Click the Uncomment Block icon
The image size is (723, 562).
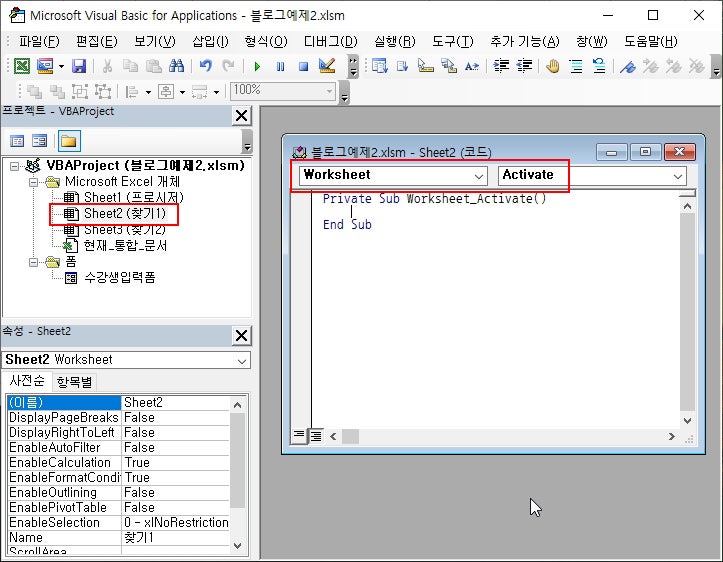[x=599, y=66]
